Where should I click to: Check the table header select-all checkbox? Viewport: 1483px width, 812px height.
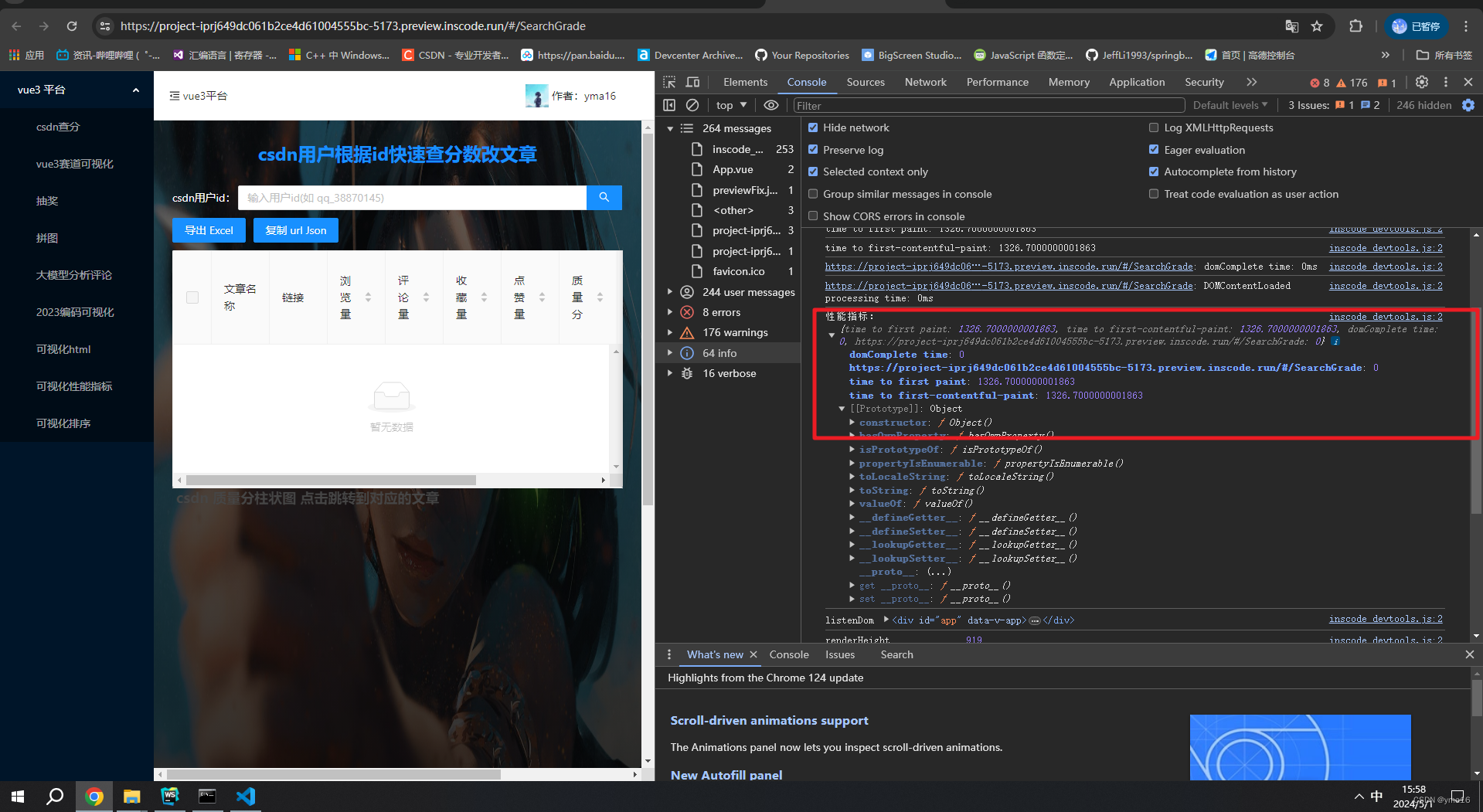tap(192, 297)
